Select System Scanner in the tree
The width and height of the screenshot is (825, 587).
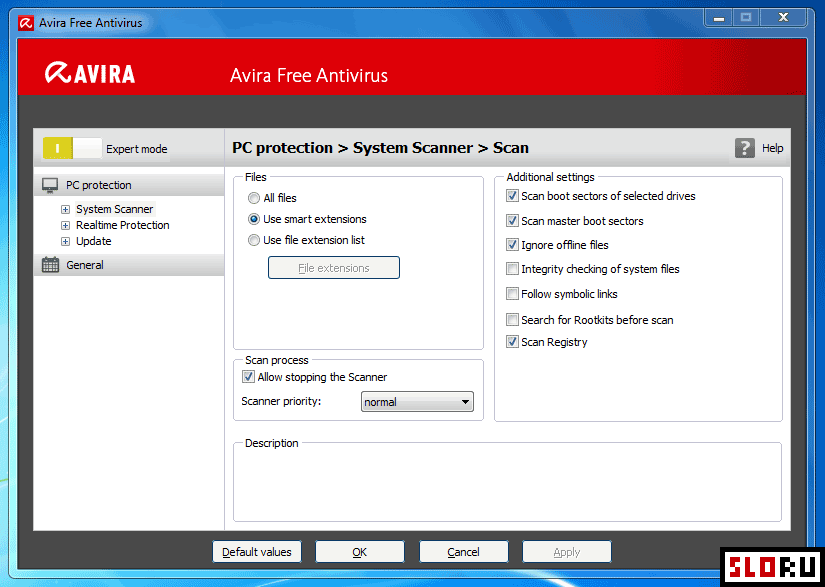(115, 209)
